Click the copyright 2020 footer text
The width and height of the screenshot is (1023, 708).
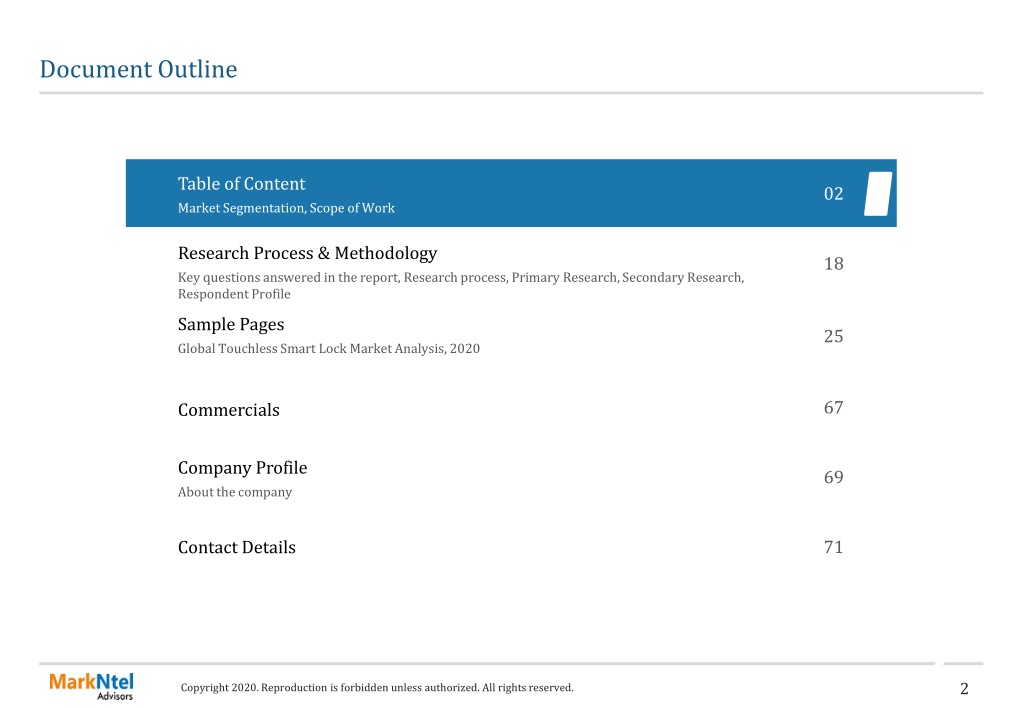pos(377,687)
